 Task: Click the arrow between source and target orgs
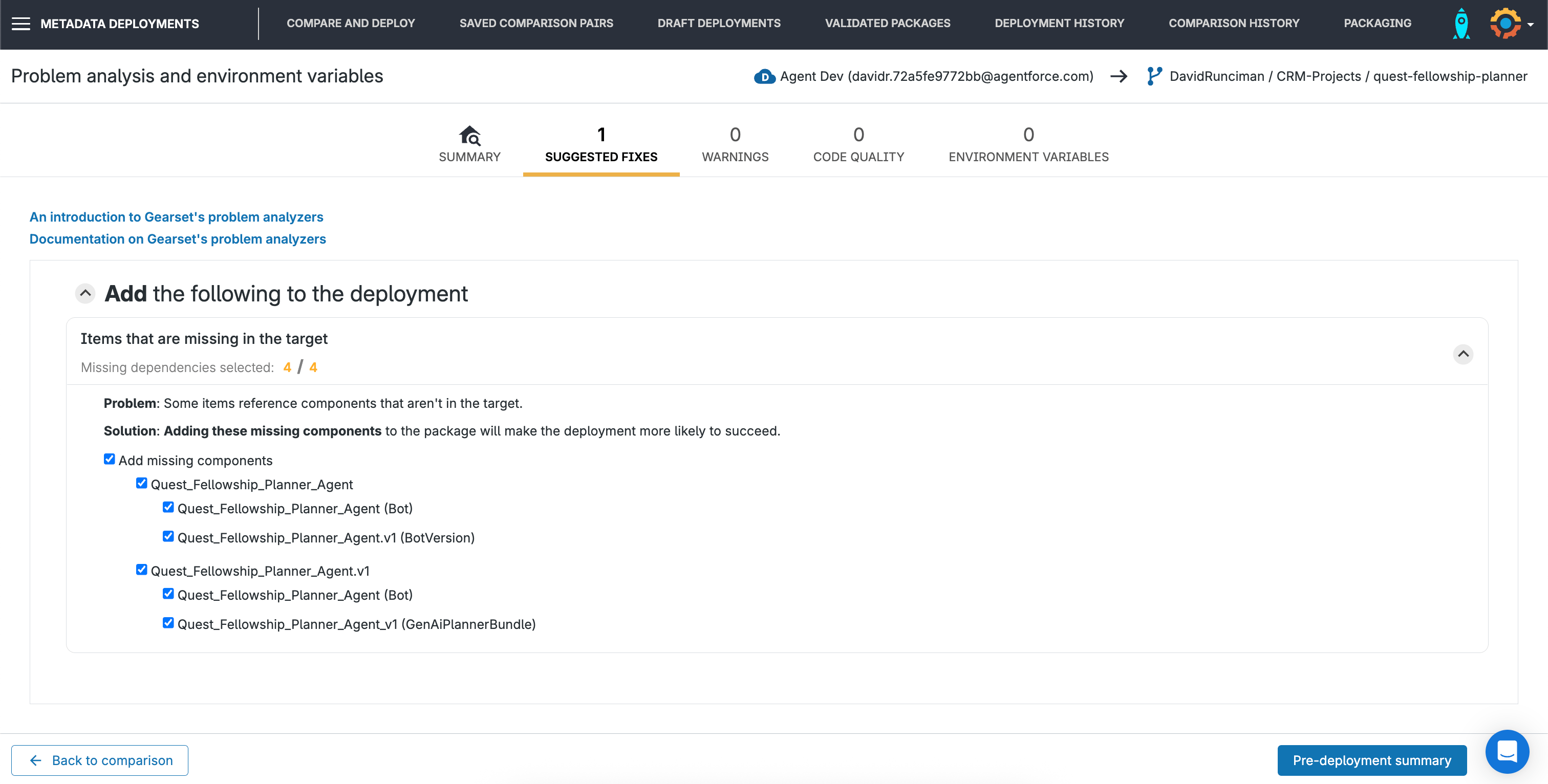click(x=1120, y=76)
